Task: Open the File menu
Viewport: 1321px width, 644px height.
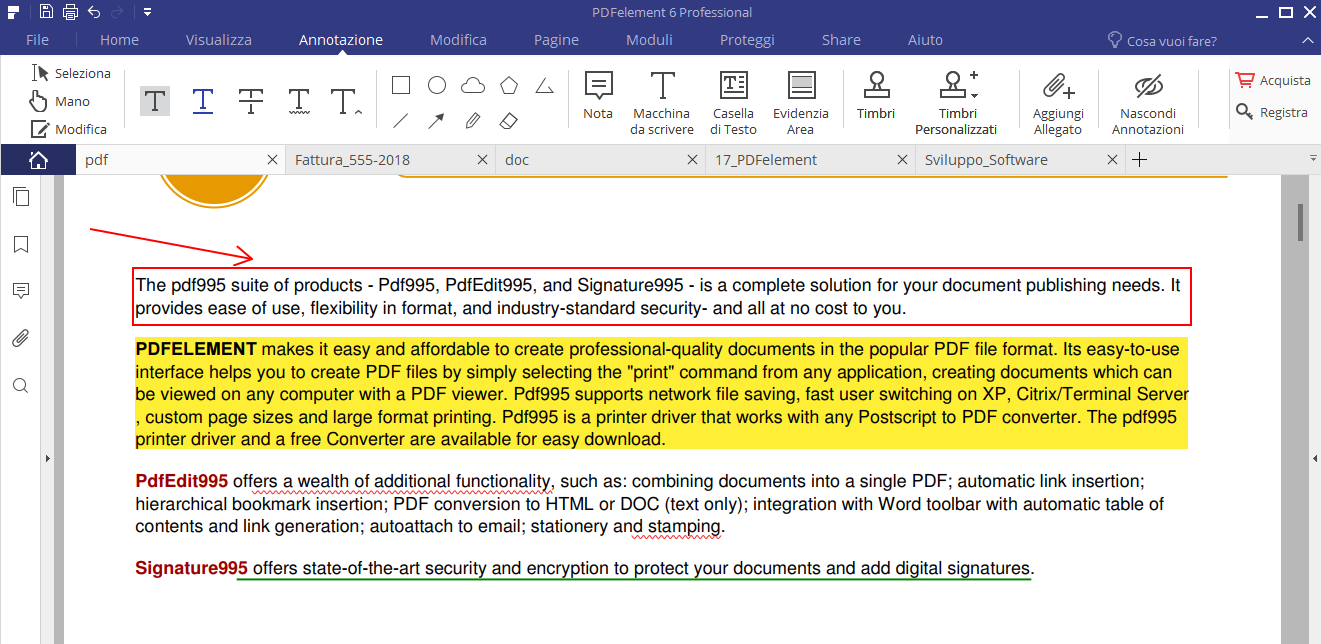Action: pos(37,40)
